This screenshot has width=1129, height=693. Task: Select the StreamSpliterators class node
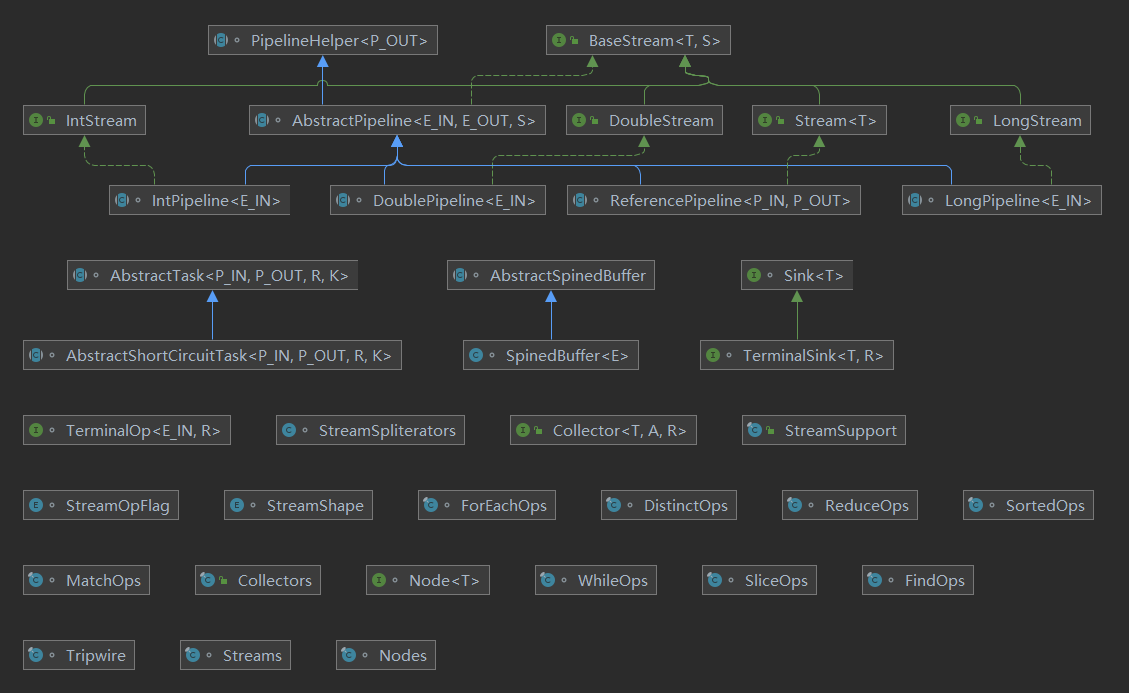click(371, 431)
